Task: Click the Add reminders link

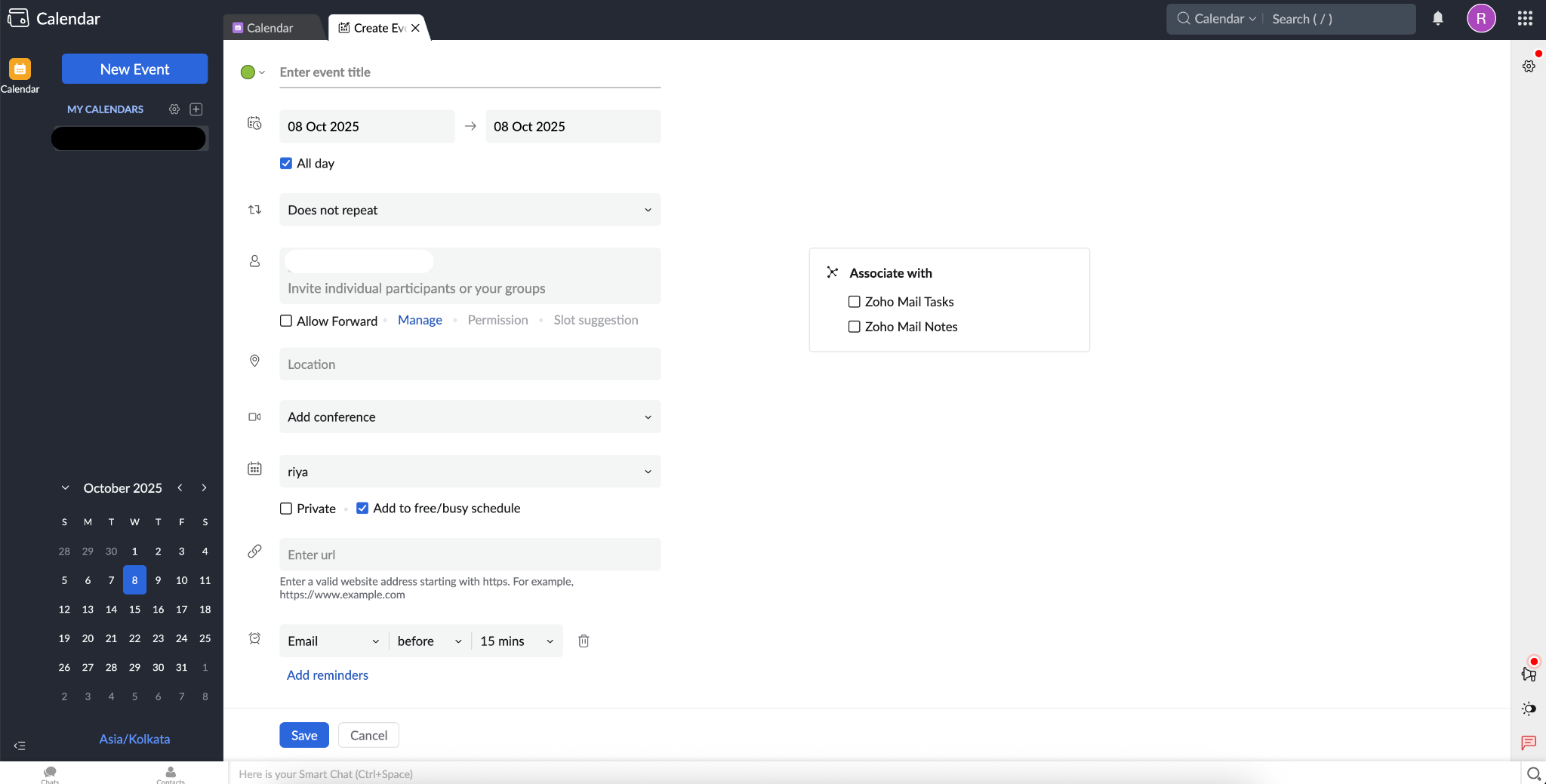Action: [x=327, y=675]
